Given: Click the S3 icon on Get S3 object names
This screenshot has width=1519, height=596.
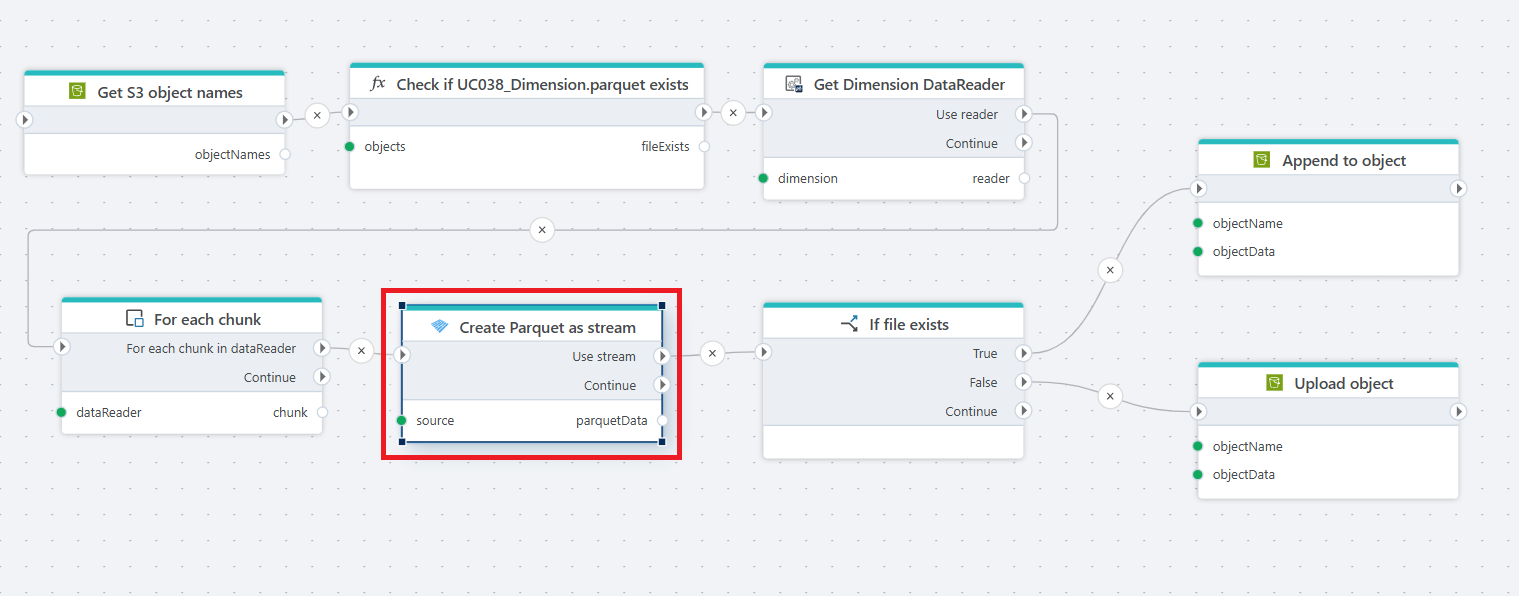Looking at the screenshot, I should pos(77,92).
